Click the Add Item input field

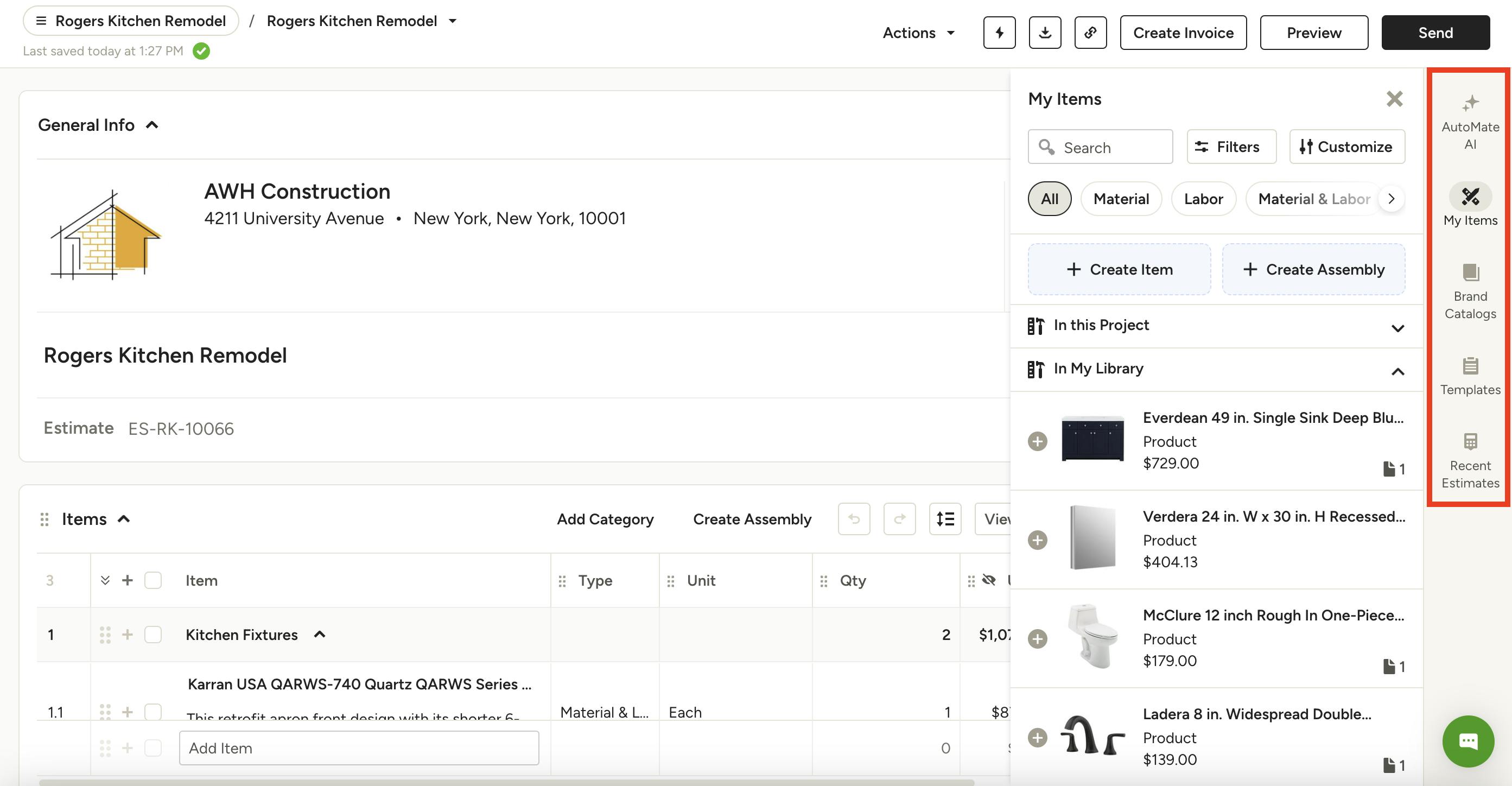[359, 747]
